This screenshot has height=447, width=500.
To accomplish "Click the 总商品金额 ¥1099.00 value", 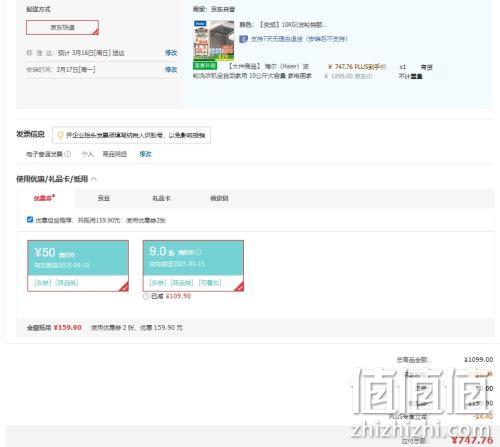I will click(478, 360).
